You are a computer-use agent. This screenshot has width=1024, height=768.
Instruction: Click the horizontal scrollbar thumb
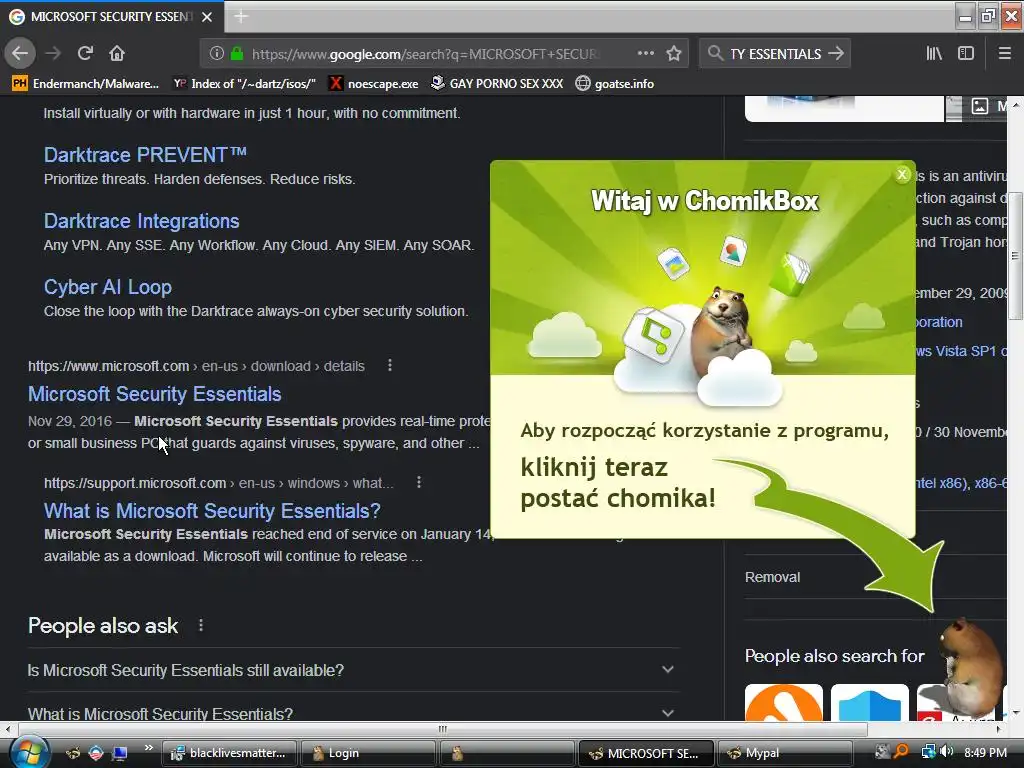click(x=442, y=728)
